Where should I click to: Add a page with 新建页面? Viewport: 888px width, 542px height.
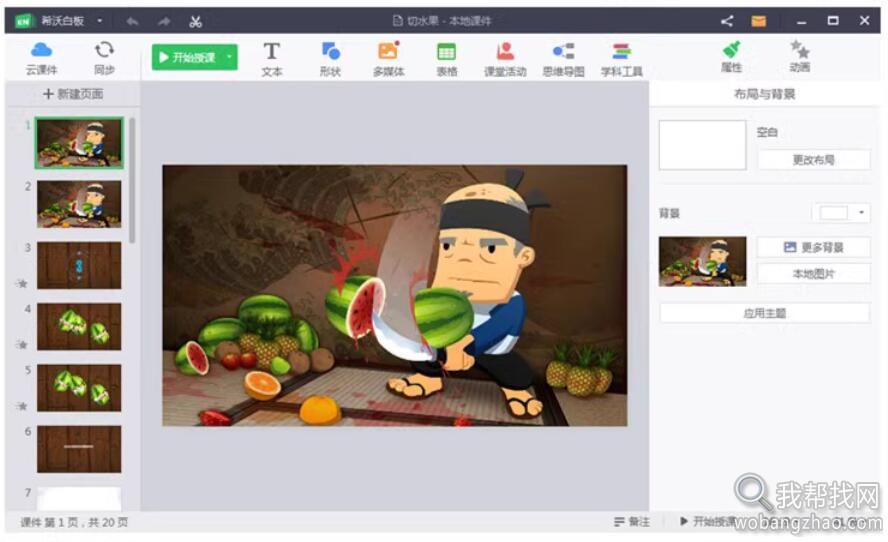pos(73,94)
